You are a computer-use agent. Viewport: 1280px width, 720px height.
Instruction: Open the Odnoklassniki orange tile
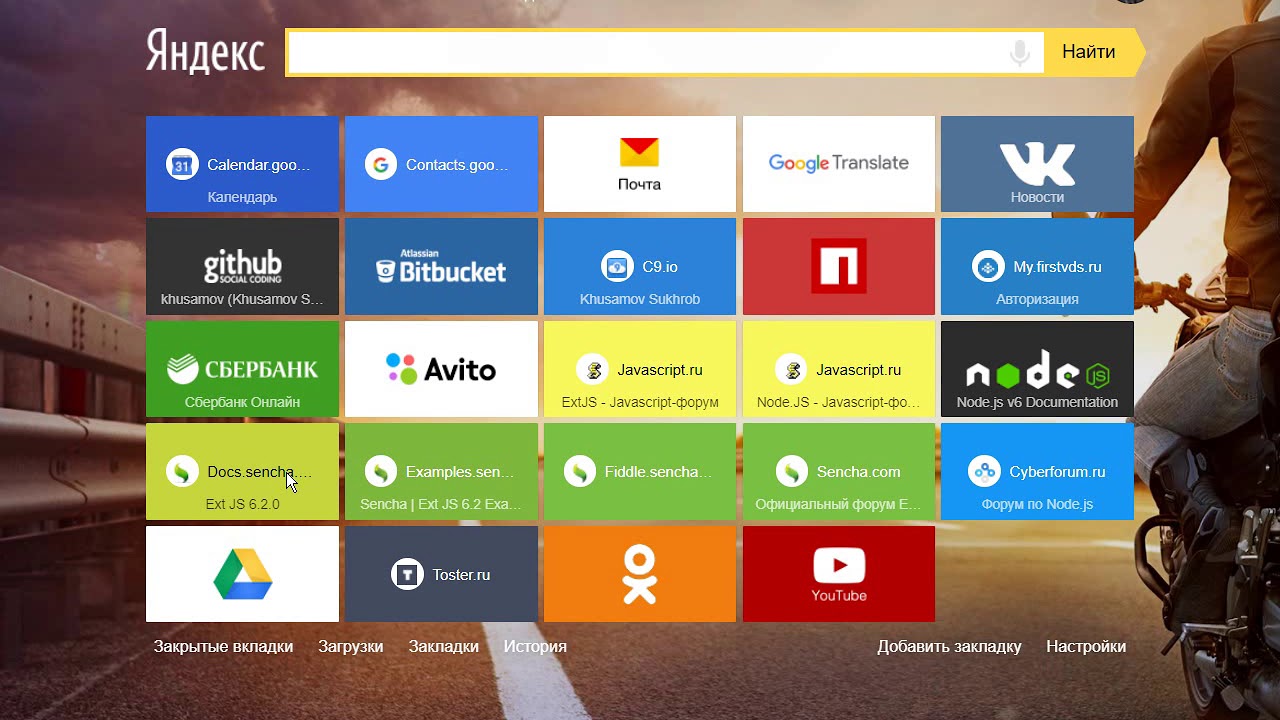(640, 574)
